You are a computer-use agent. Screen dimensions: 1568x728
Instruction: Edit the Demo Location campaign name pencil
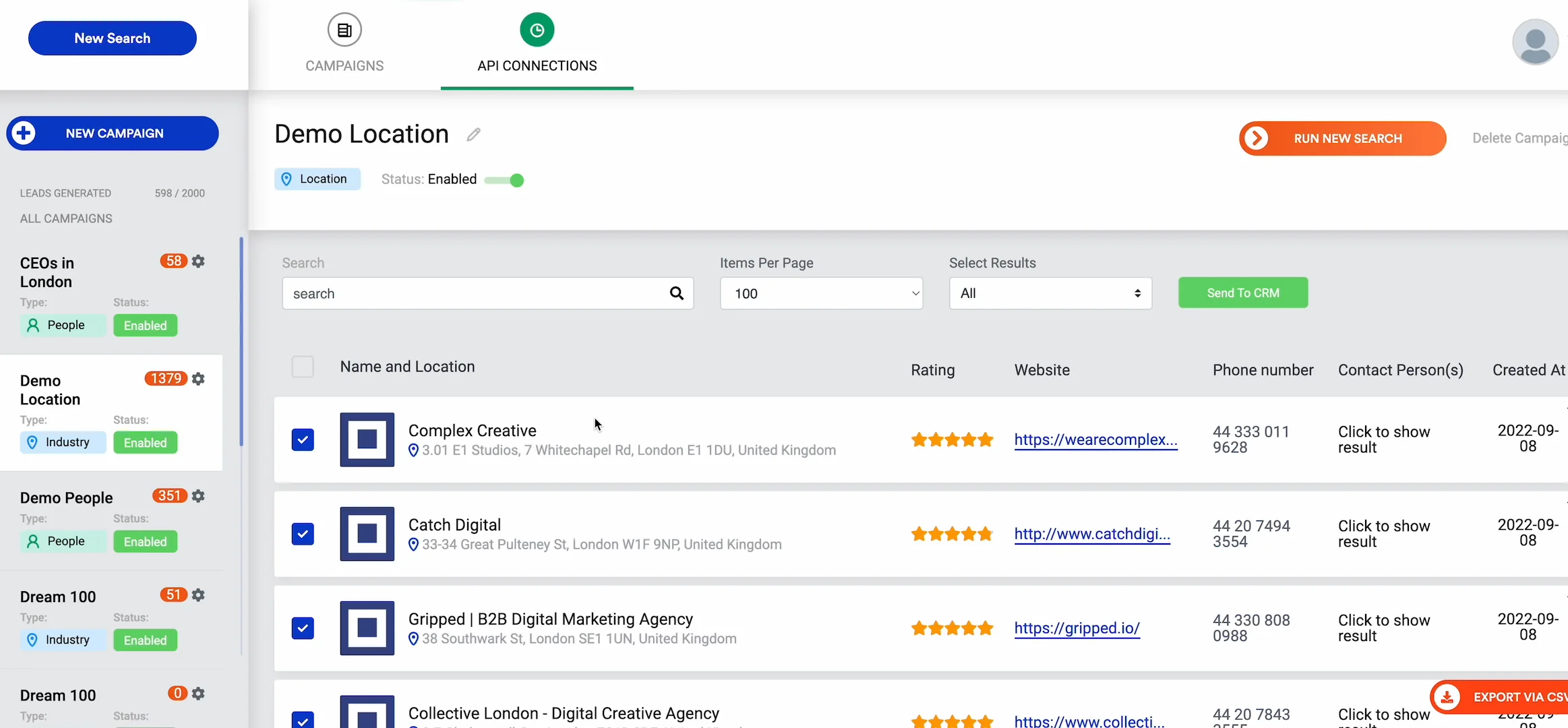pos(473,134)
